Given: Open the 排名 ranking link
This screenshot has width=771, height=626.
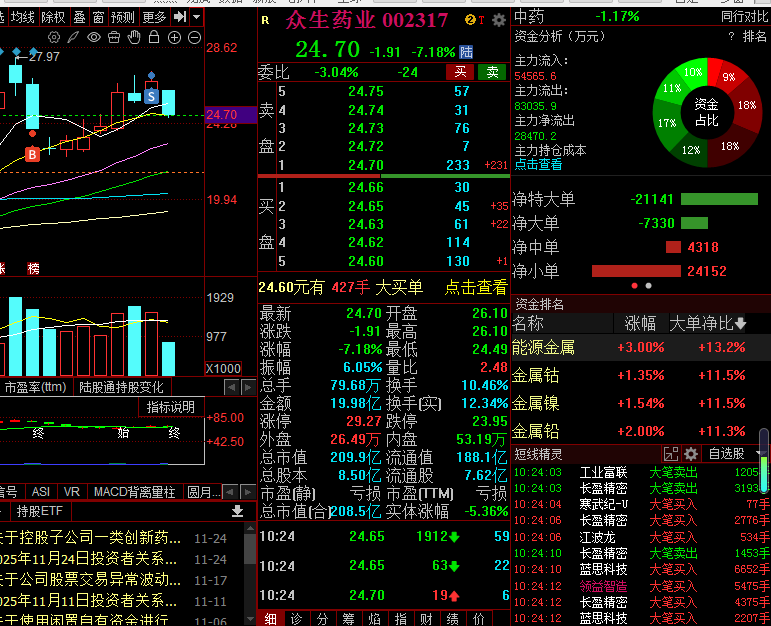Looking at the screenshot, I should coord(754,36).
